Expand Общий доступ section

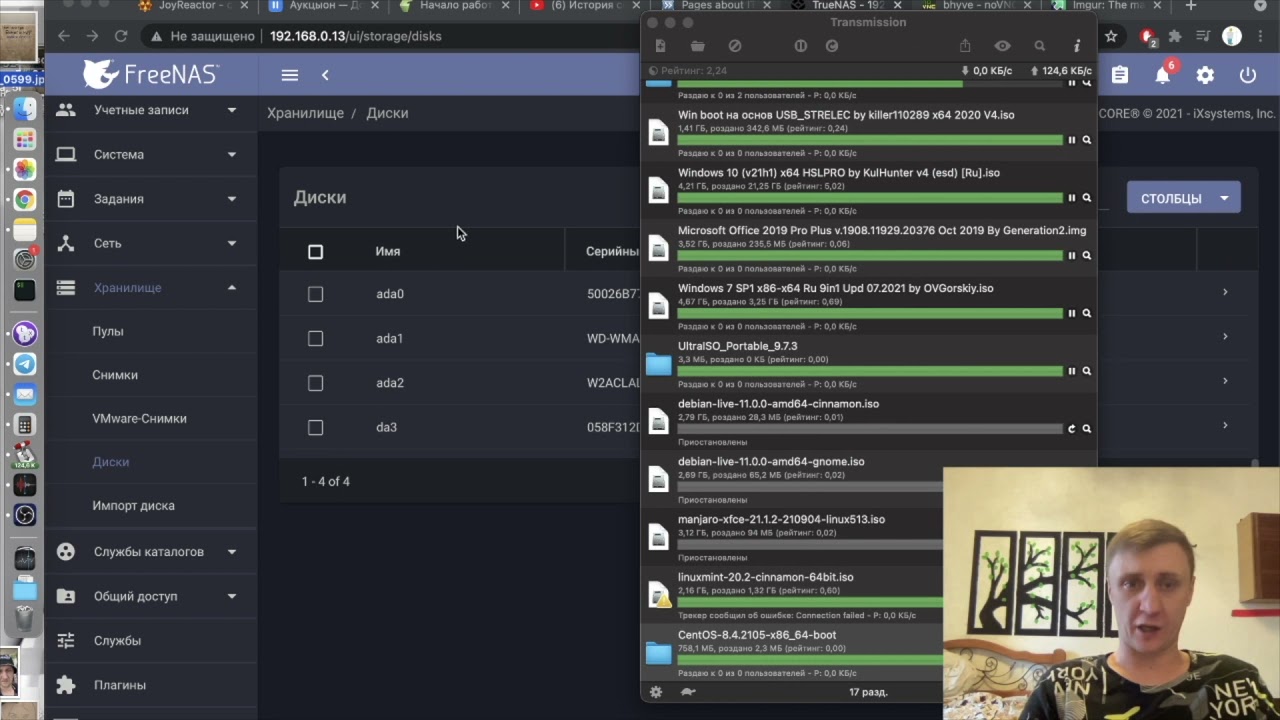click(150, 596)
